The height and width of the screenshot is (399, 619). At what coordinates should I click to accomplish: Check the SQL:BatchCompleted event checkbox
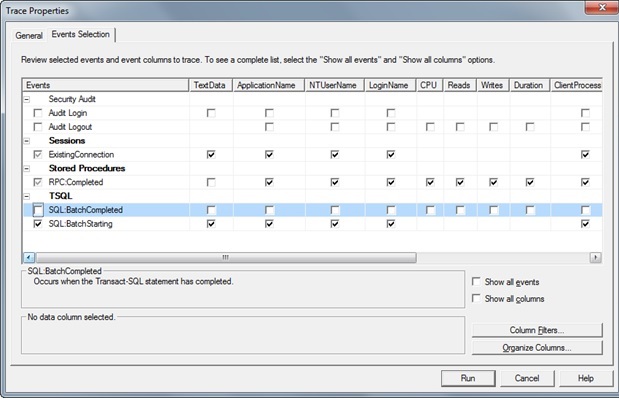[38, 210]
